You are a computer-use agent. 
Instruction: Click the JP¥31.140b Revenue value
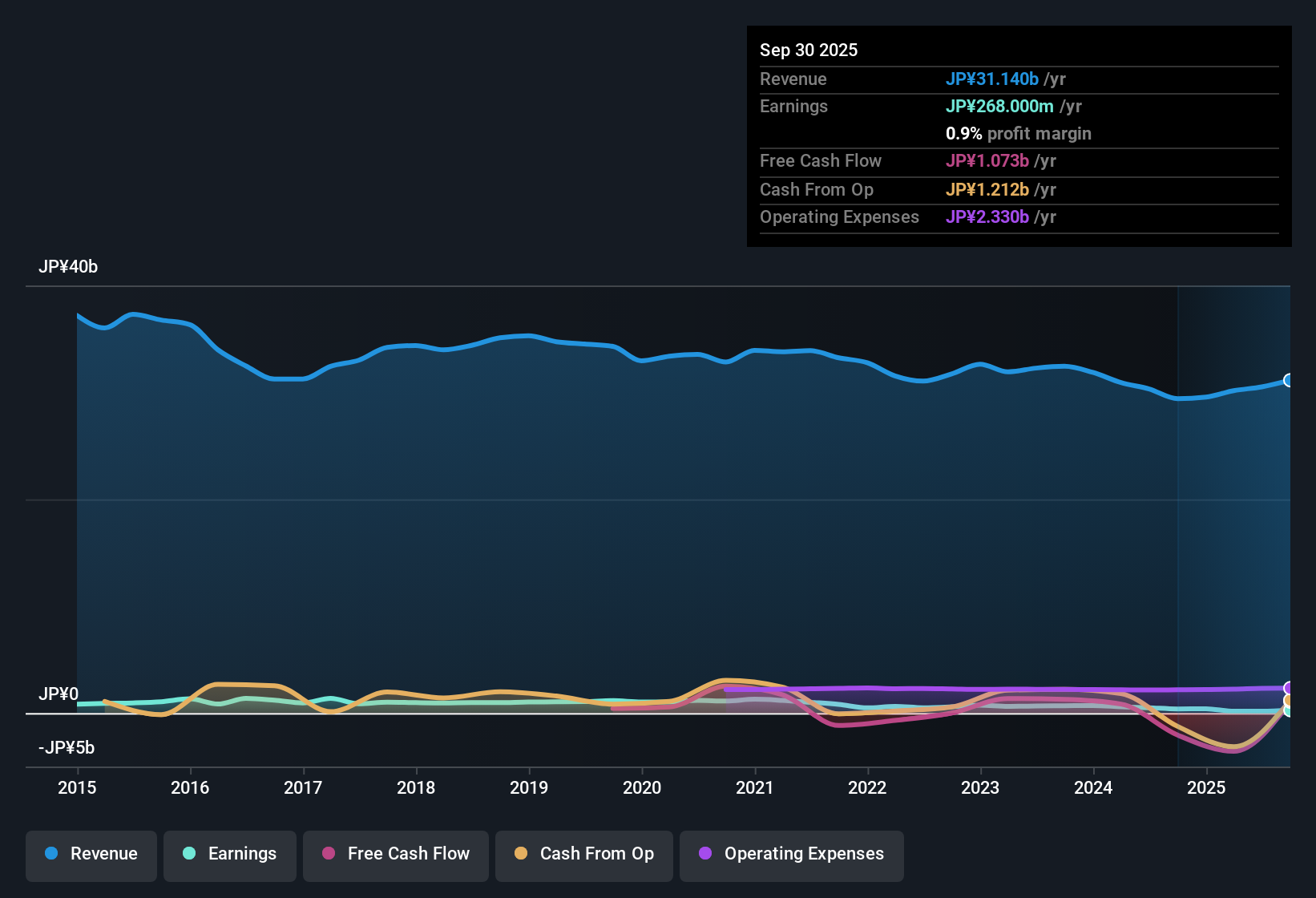click(x=993, y=79)
